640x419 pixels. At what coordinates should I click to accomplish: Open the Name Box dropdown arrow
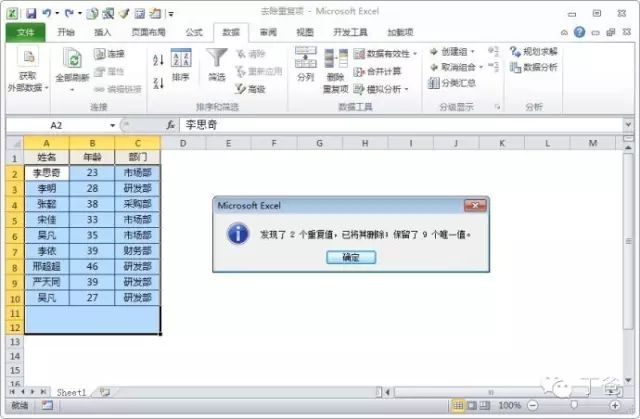pyautogui.click(x=113, y=125)
